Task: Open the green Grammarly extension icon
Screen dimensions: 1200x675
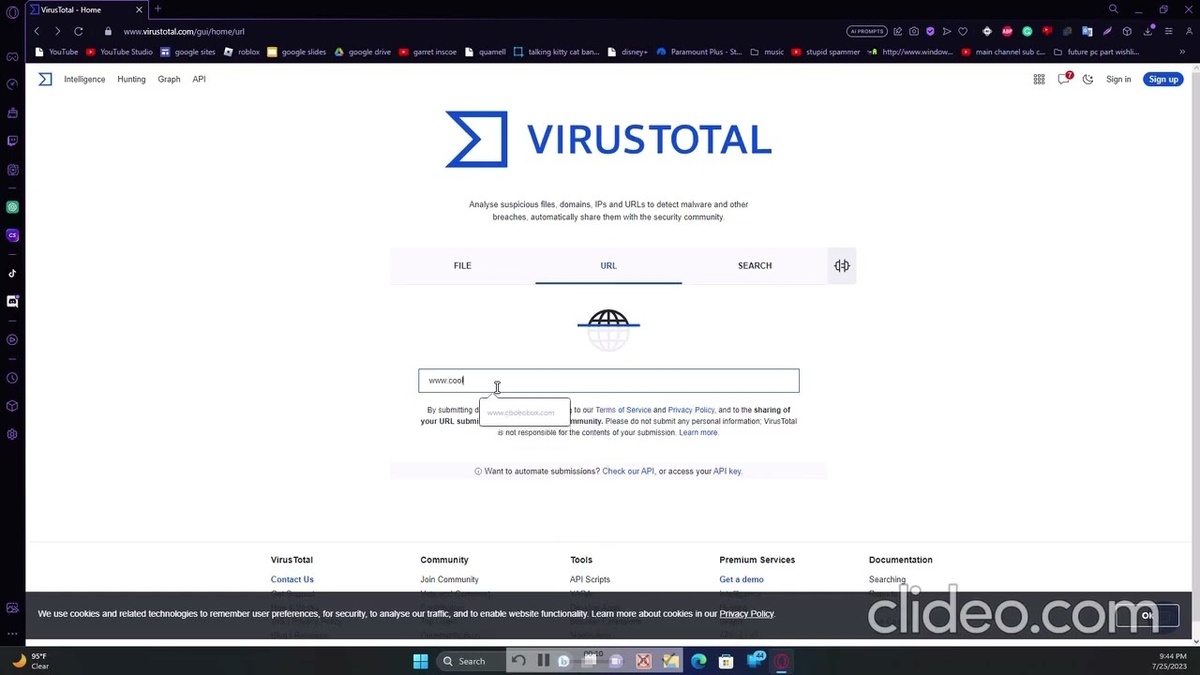Action: (1027, 31)
